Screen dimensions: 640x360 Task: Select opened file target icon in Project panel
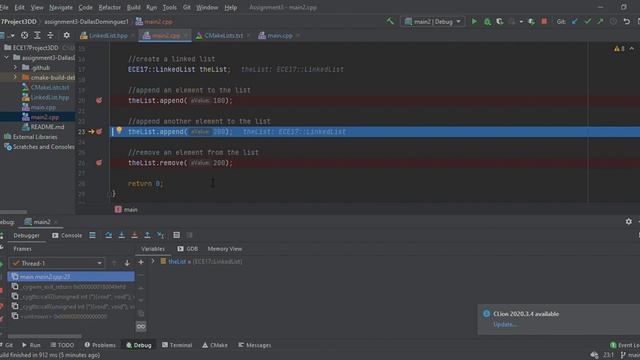(x=24, y=36)
